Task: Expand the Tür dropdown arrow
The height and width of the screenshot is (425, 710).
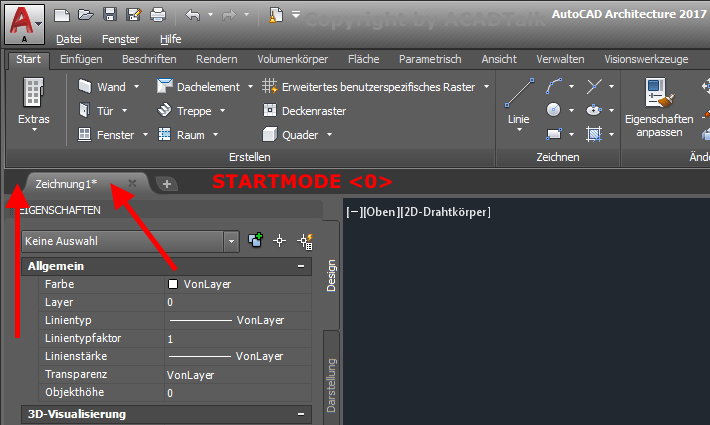Action: pyautogui.click(x=124, y=110)
